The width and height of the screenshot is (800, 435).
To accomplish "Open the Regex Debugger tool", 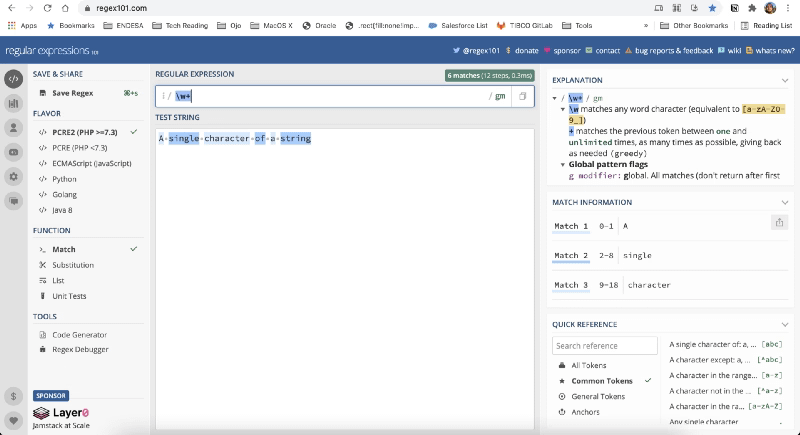I will [80, 349].
